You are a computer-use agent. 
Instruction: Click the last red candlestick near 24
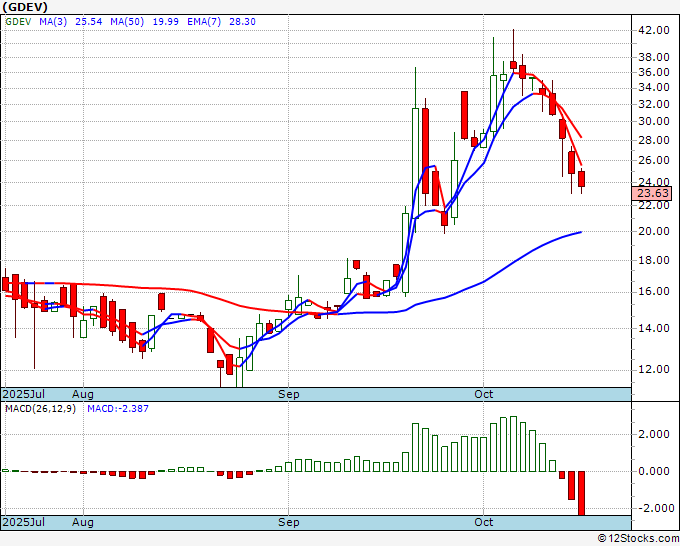coord(582,179)
